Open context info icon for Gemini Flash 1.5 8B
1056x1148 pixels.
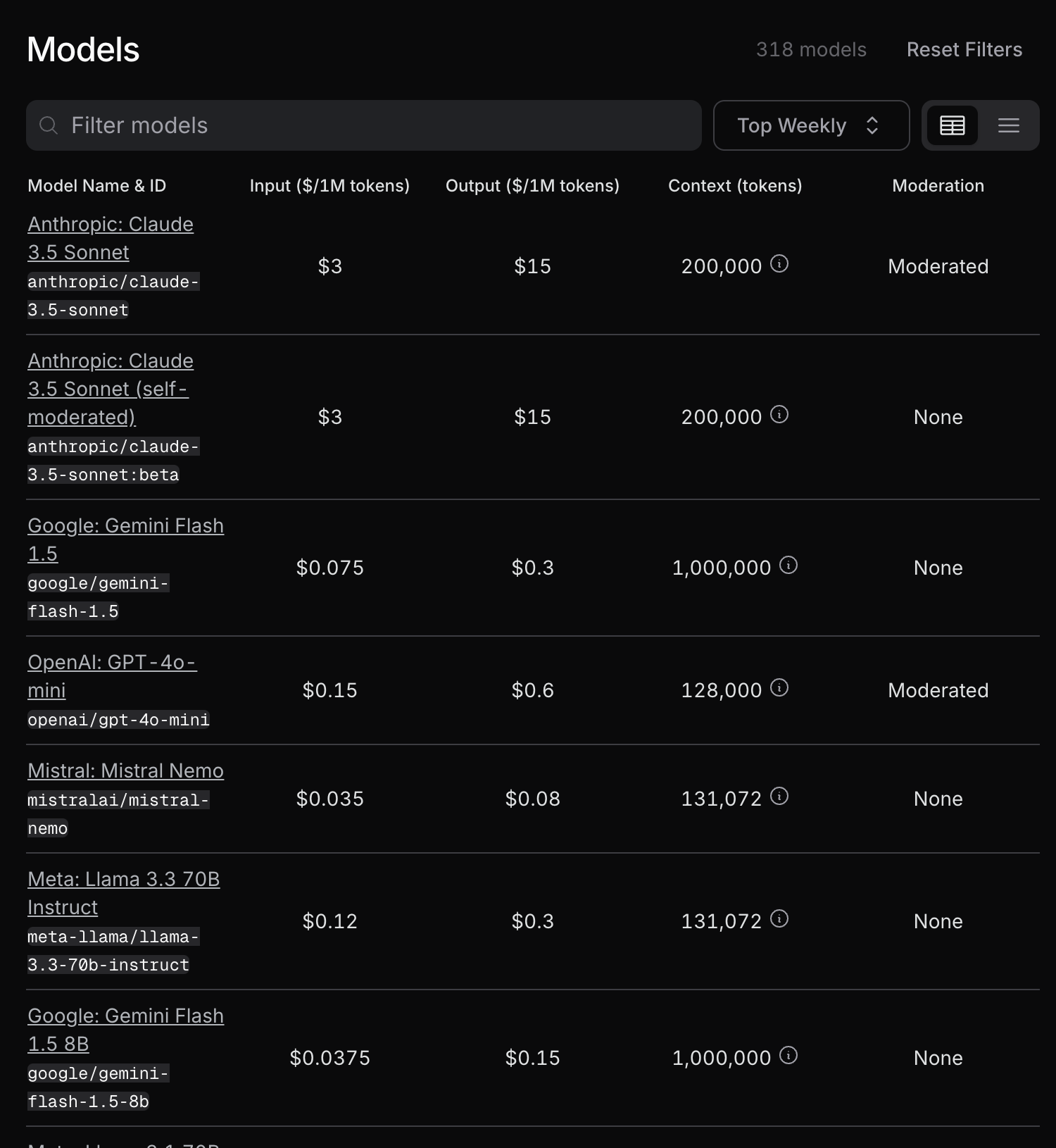point(788,1056)
